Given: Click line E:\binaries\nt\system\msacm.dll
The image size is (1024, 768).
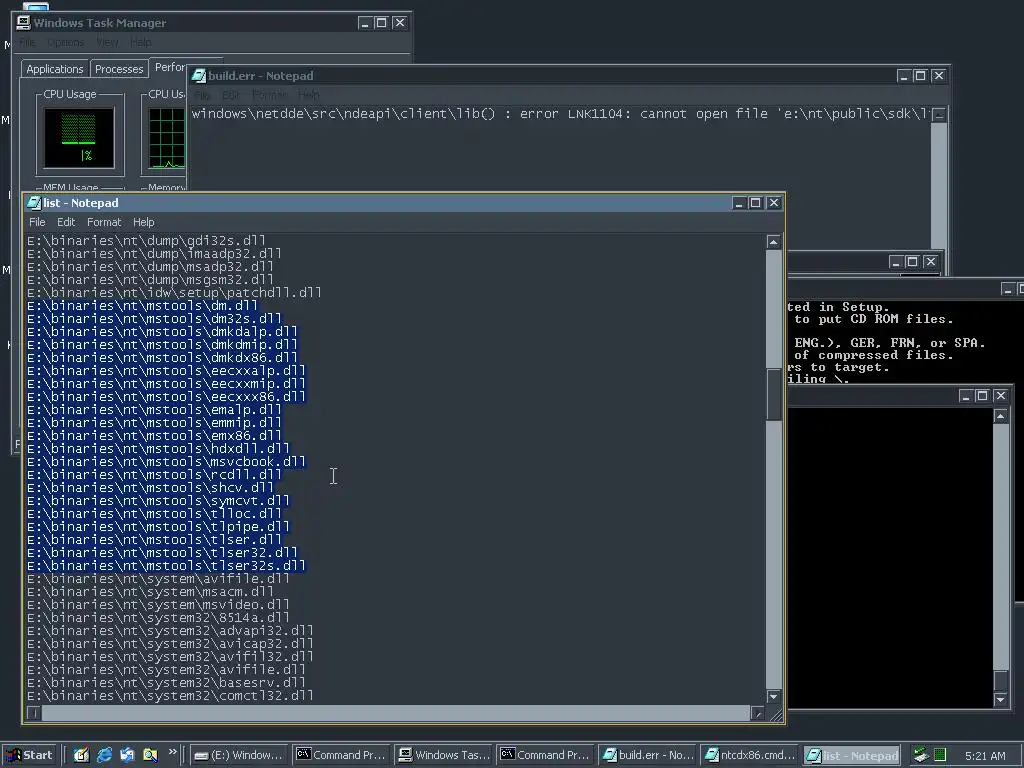Looking at the screenshot, I should click(x=150, y=592).
